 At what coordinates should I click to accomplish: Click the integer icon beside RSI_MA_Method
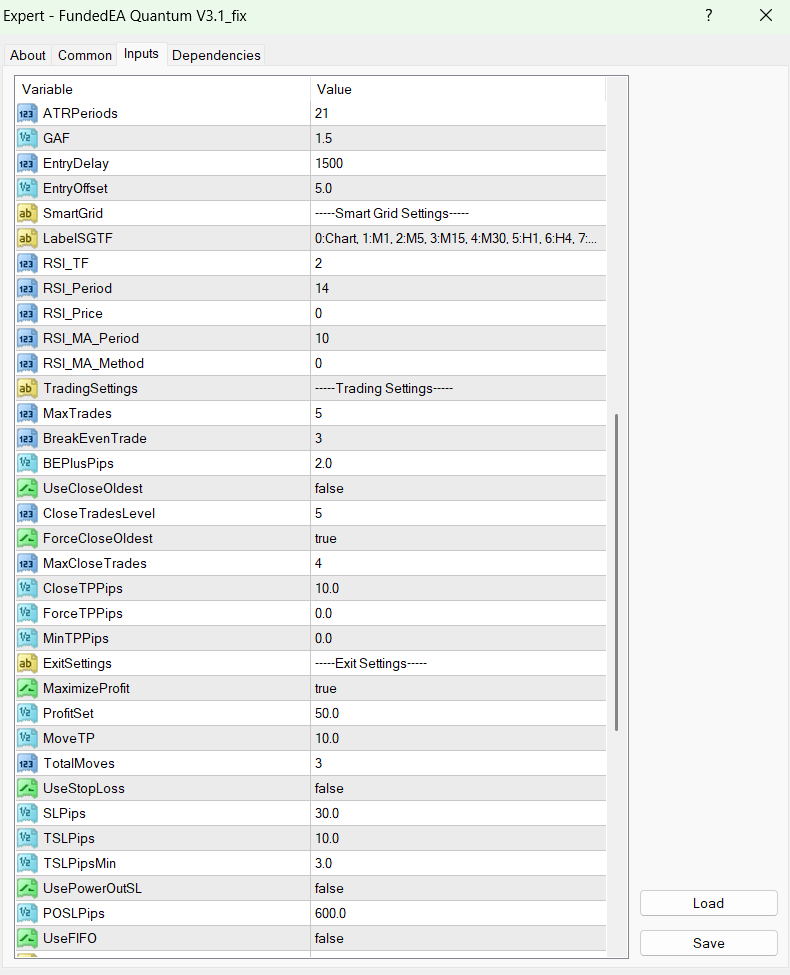(x=27, y=363)
